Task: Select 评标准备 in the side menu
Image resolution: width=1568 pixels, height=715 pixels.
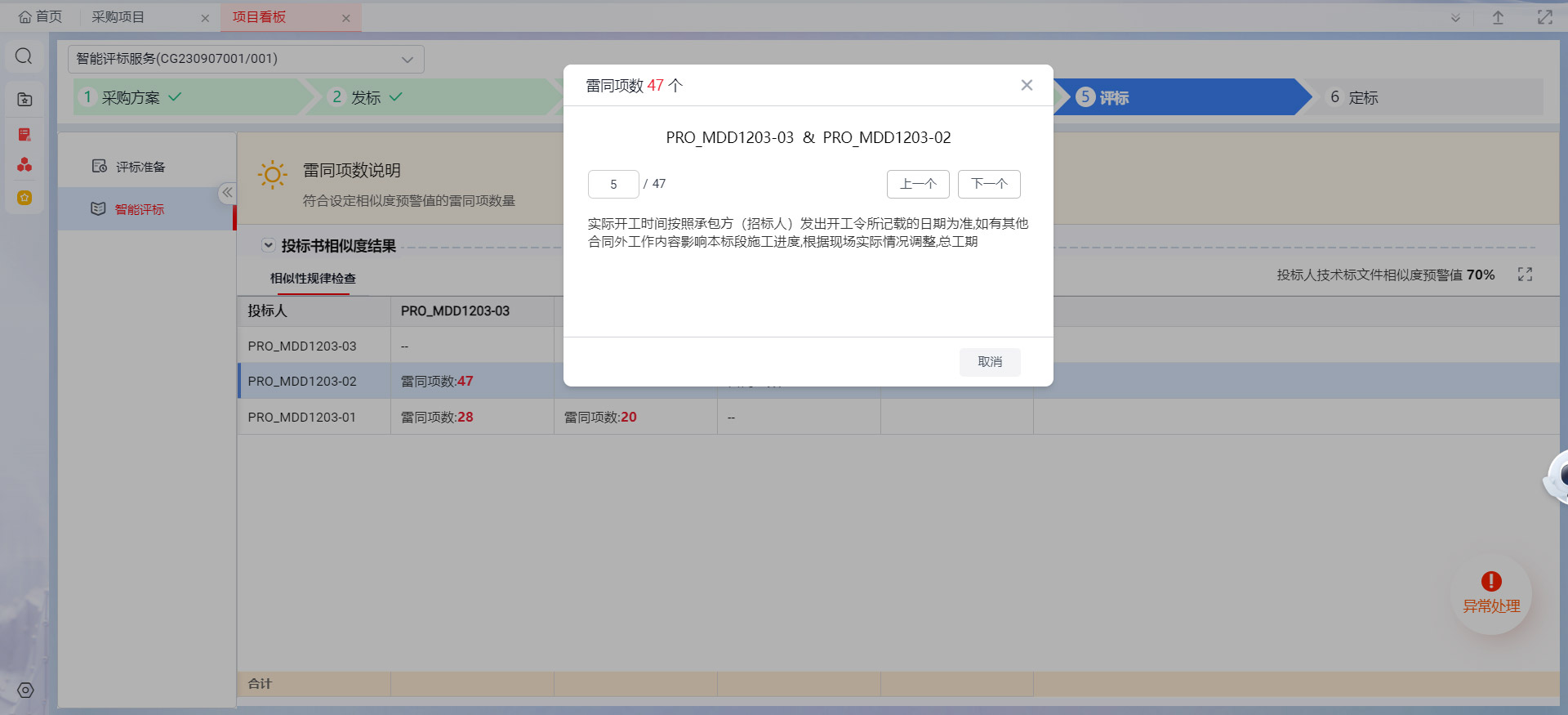Action: click(x=140, y=167)
